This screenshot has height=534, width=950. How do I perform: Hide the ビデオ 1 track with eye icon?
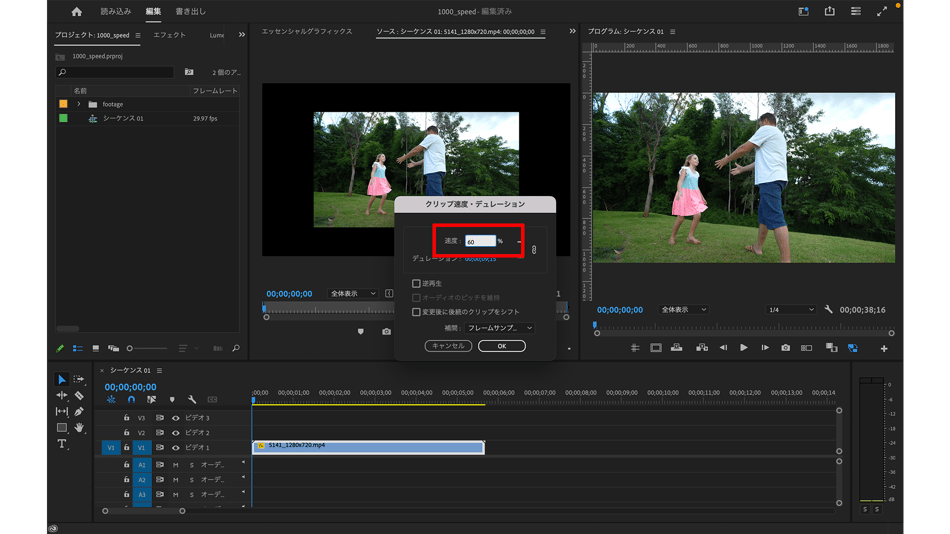(x=176, y=448)
